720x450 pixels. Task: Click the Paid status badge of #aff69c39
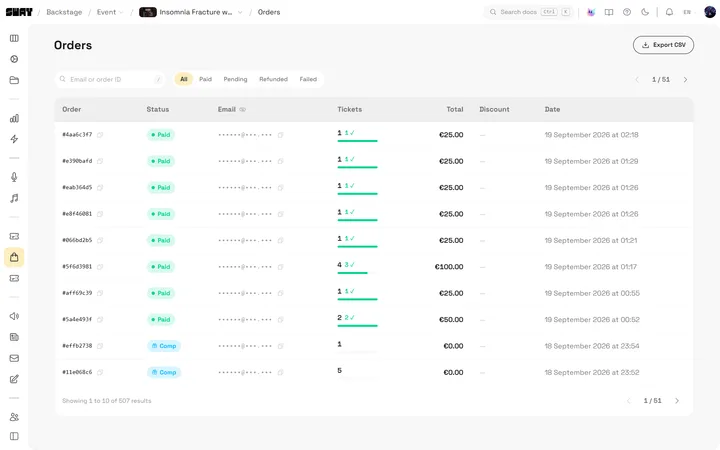[161, 293]
